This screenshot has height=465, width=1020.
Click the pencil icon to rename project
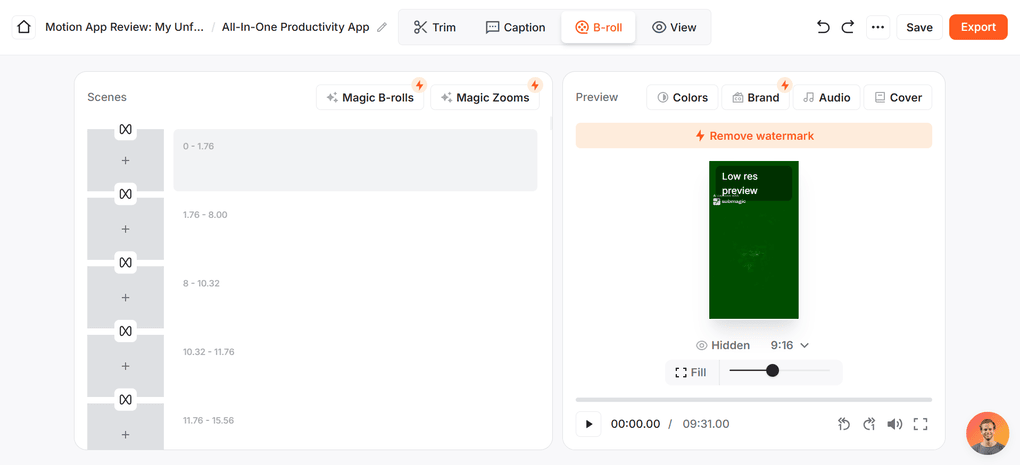tap(382, 28)
